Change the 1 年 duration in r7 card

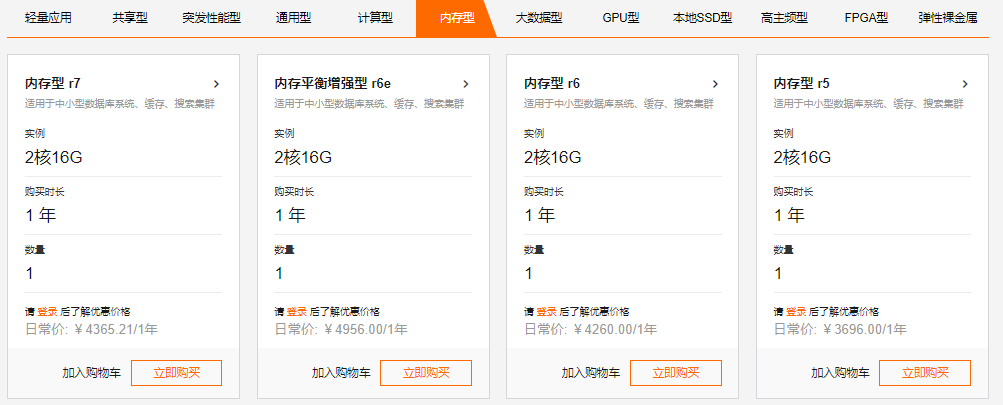point(41,215)
